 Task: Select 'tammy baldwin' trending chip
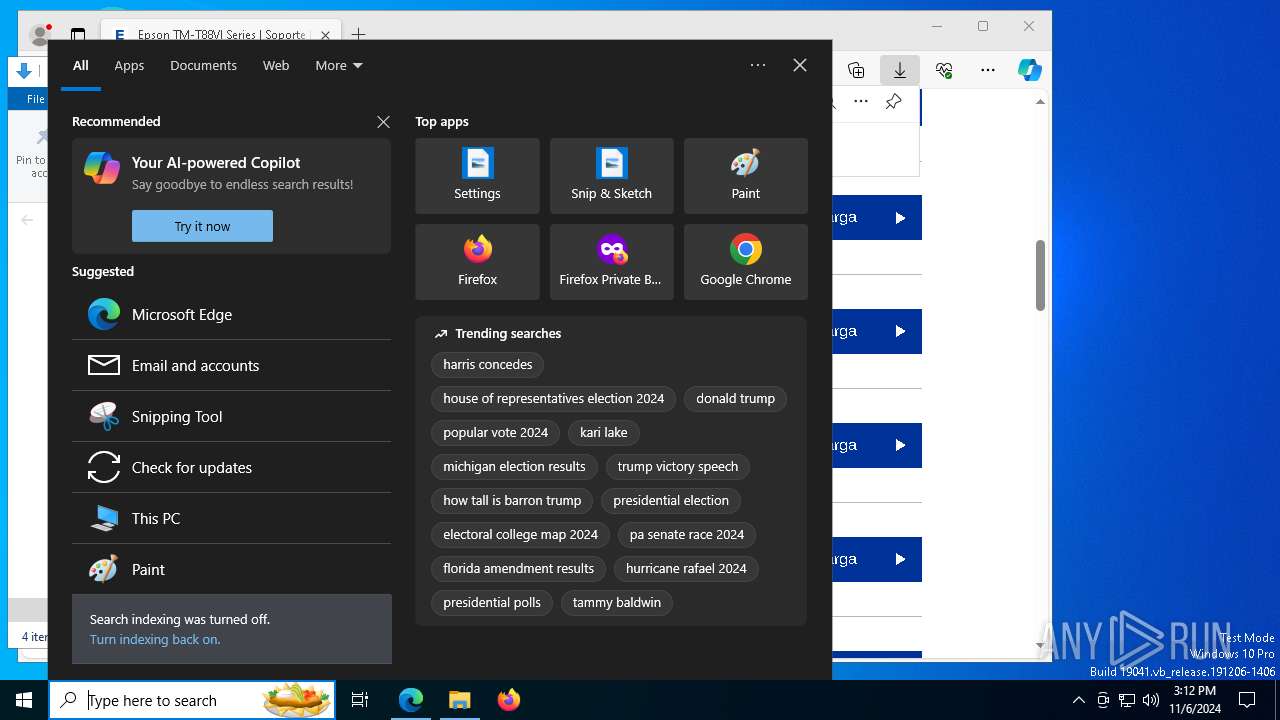pyautogui.click(x=617, y=602)
